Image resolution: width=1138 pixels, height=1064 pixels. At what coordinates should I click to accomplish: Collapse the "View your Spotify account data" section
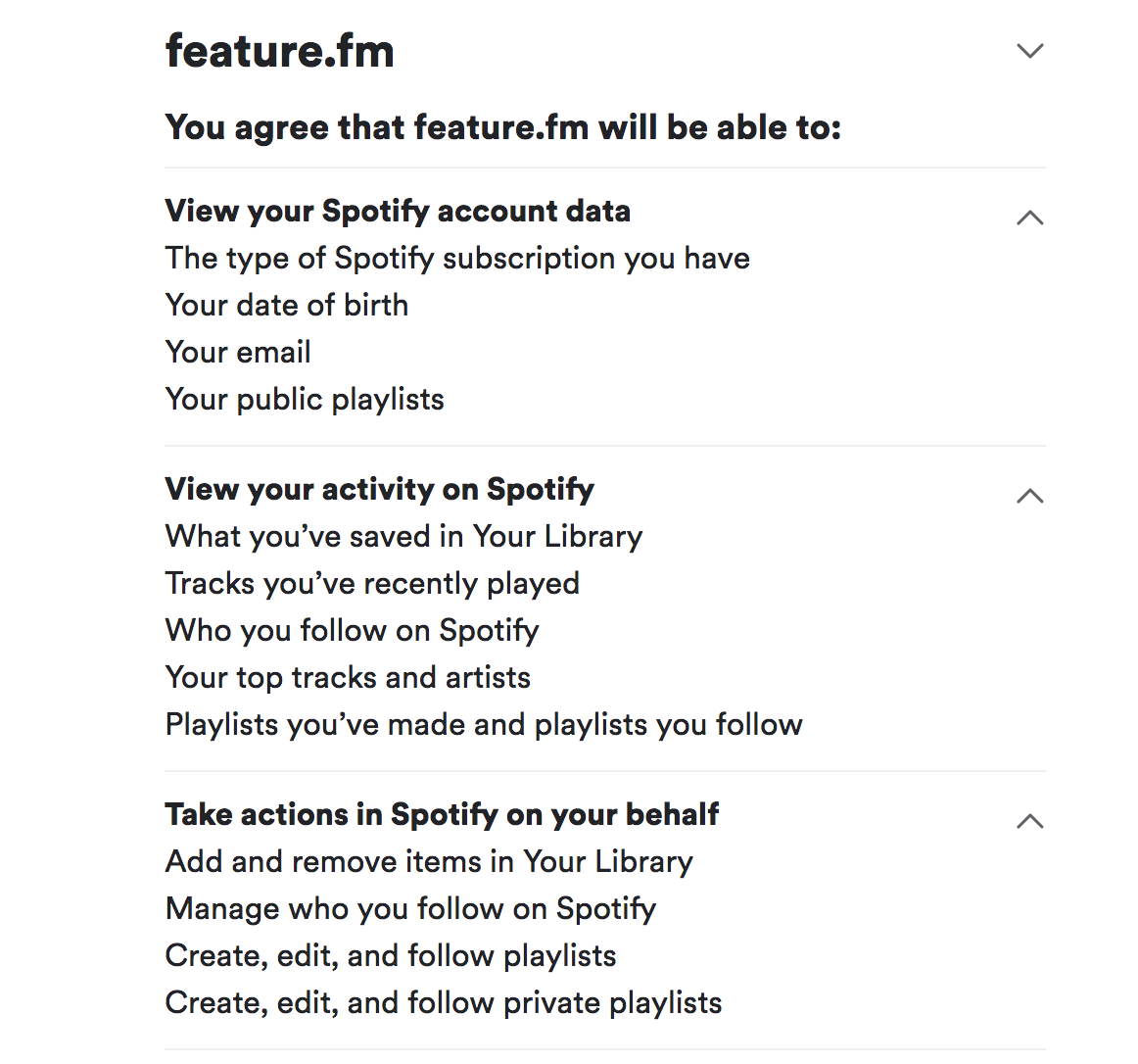1030,218
